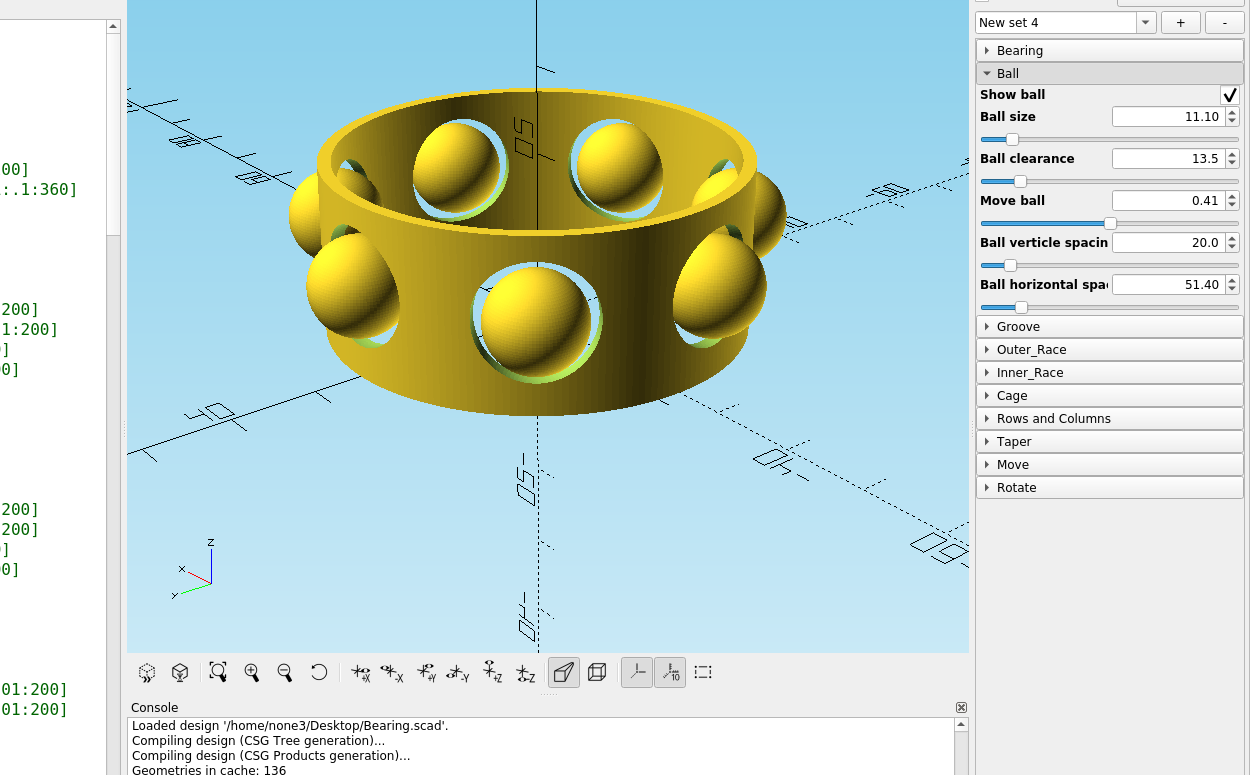Switch to the -Z axis view
Screen dimensions: 1250x775
pyautogui.click(x=526, y=672)
